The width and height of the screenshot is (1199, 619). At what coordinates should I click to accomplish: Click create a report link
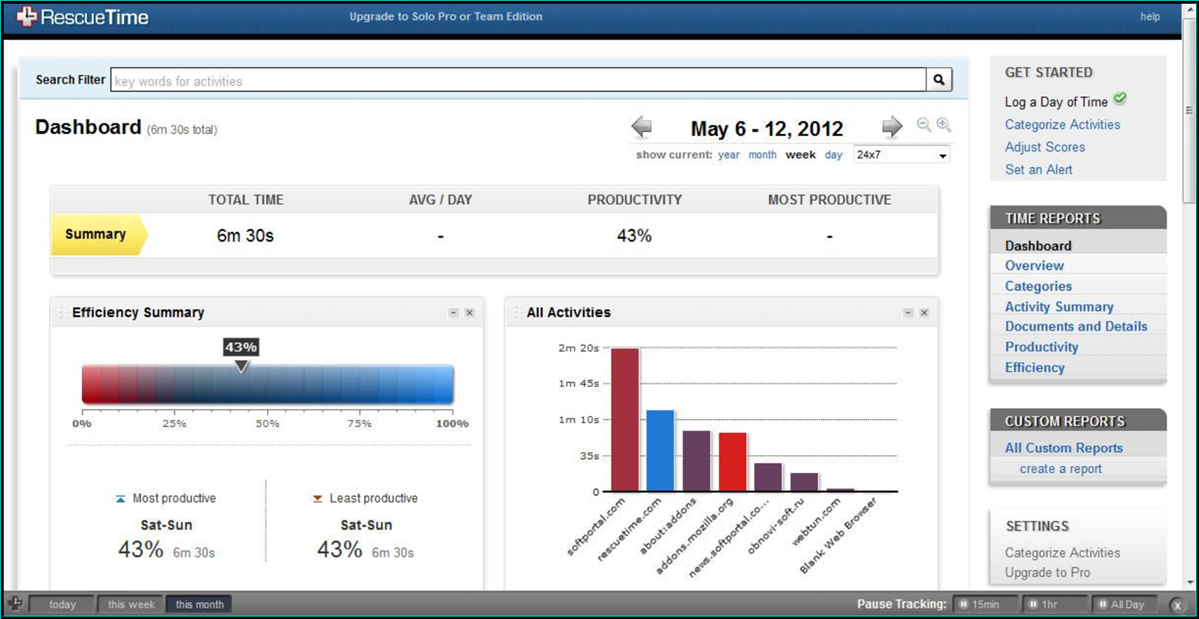click(x=1061, y=469)
